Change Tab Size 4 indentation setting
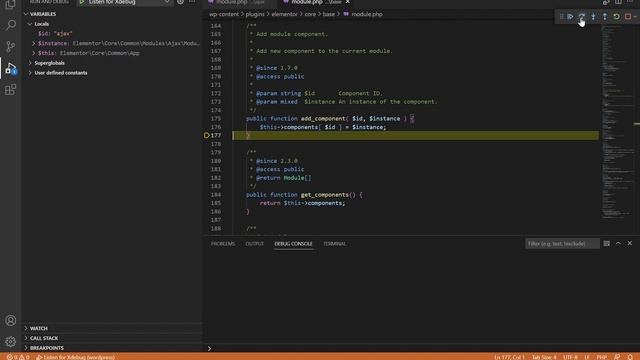This screenshot has height=360, width=640. tap(544, 357)
